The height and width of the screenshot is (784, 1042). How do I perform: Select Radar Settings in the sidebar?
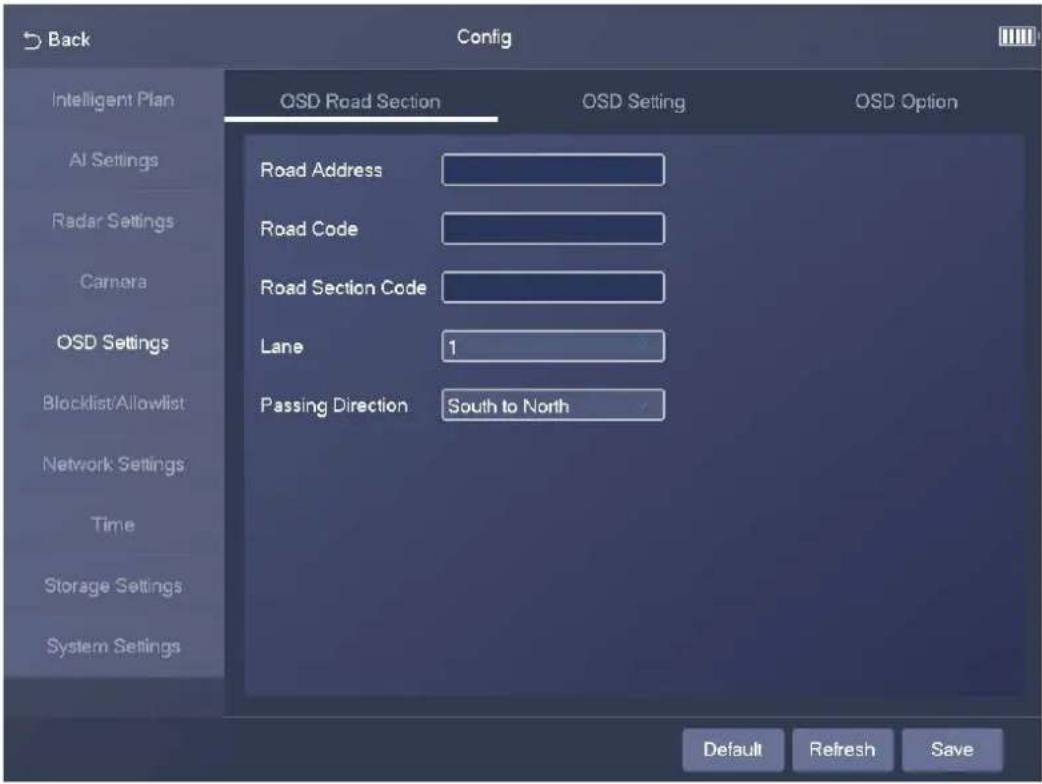(x=113, y=221)
